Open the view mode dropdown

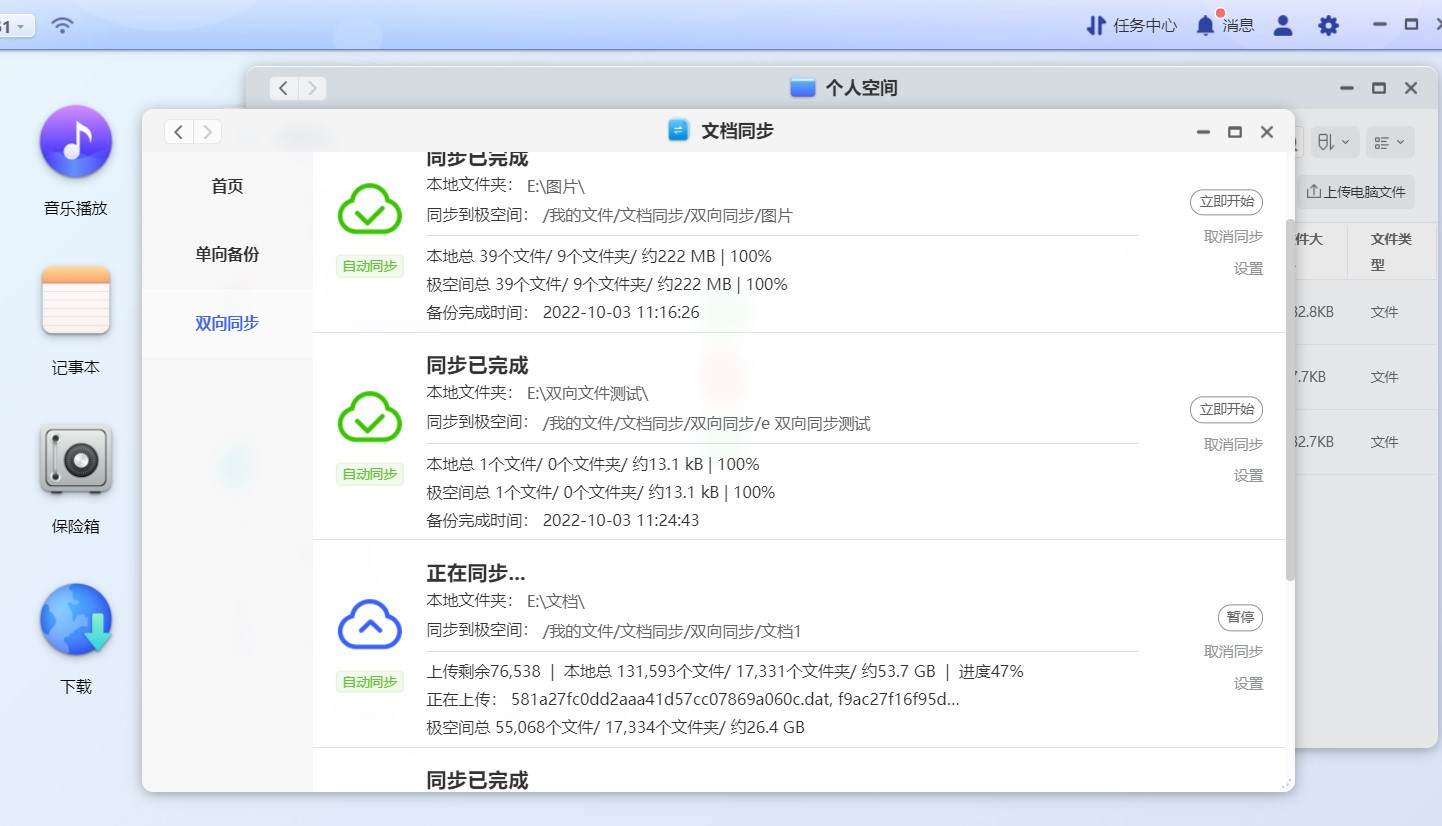1389,141
